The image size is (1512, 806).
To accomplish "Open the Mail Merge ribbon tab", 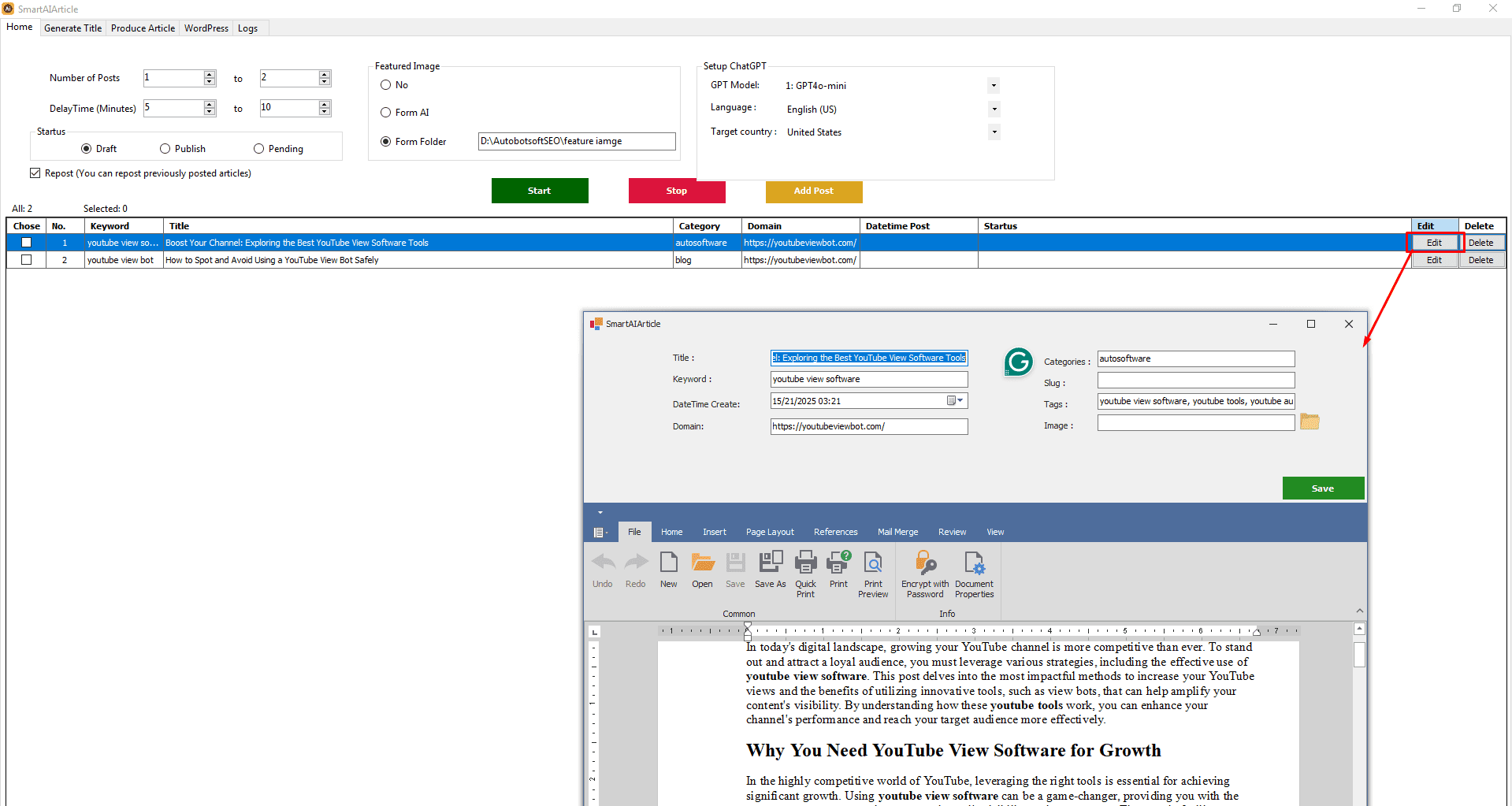I will pyautogui.click(x=898, y=533).
